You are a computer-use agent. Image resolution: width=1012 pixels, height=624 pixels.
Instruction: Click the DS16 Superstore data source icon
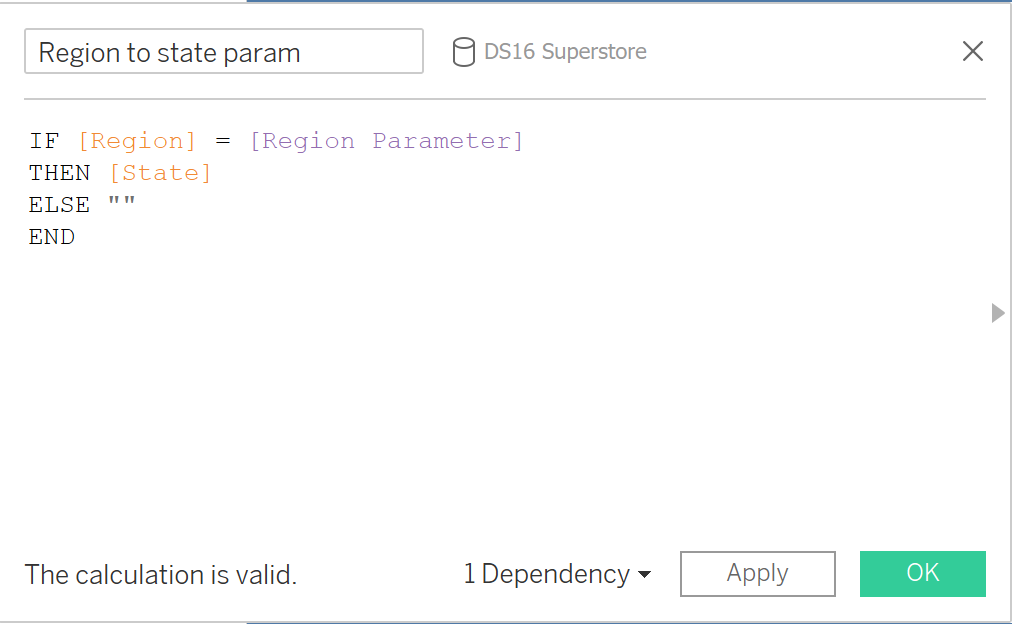(463, 52)
